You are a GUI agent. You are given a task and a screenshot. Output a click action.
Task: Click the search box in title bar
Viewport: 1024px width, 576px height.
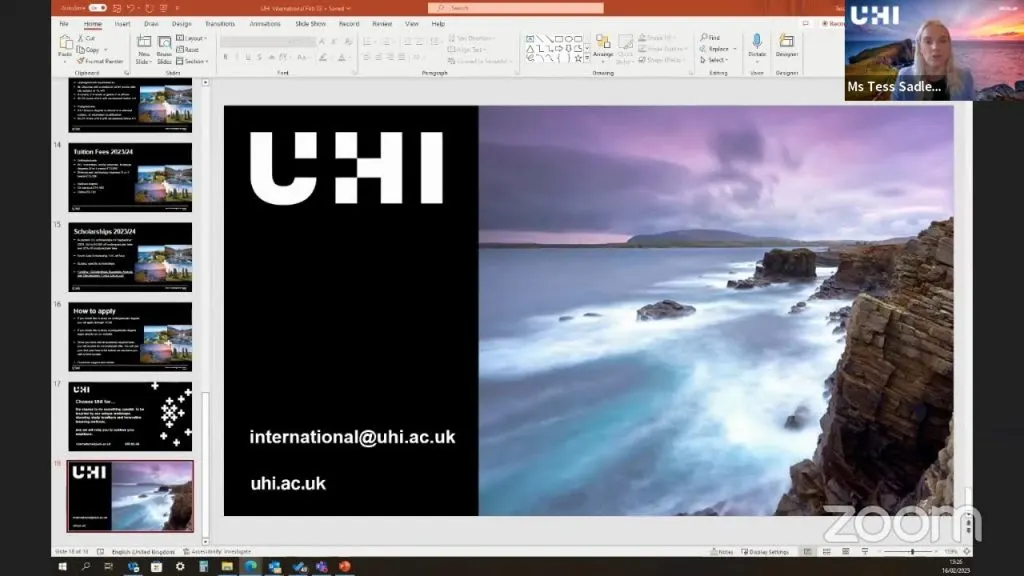click(515, 8)
